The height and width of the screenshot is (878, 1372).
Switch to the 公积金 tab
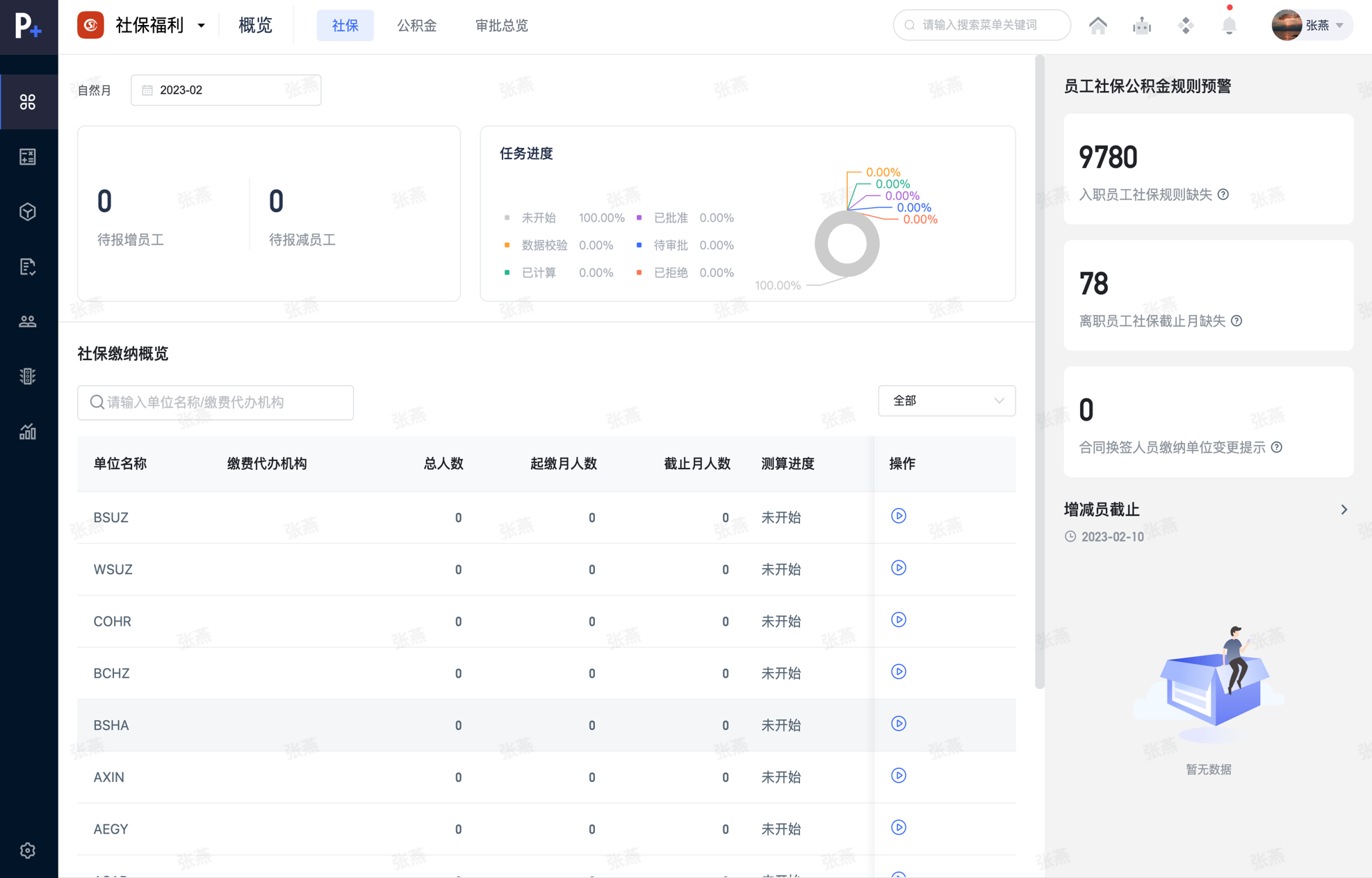[416, 26]
